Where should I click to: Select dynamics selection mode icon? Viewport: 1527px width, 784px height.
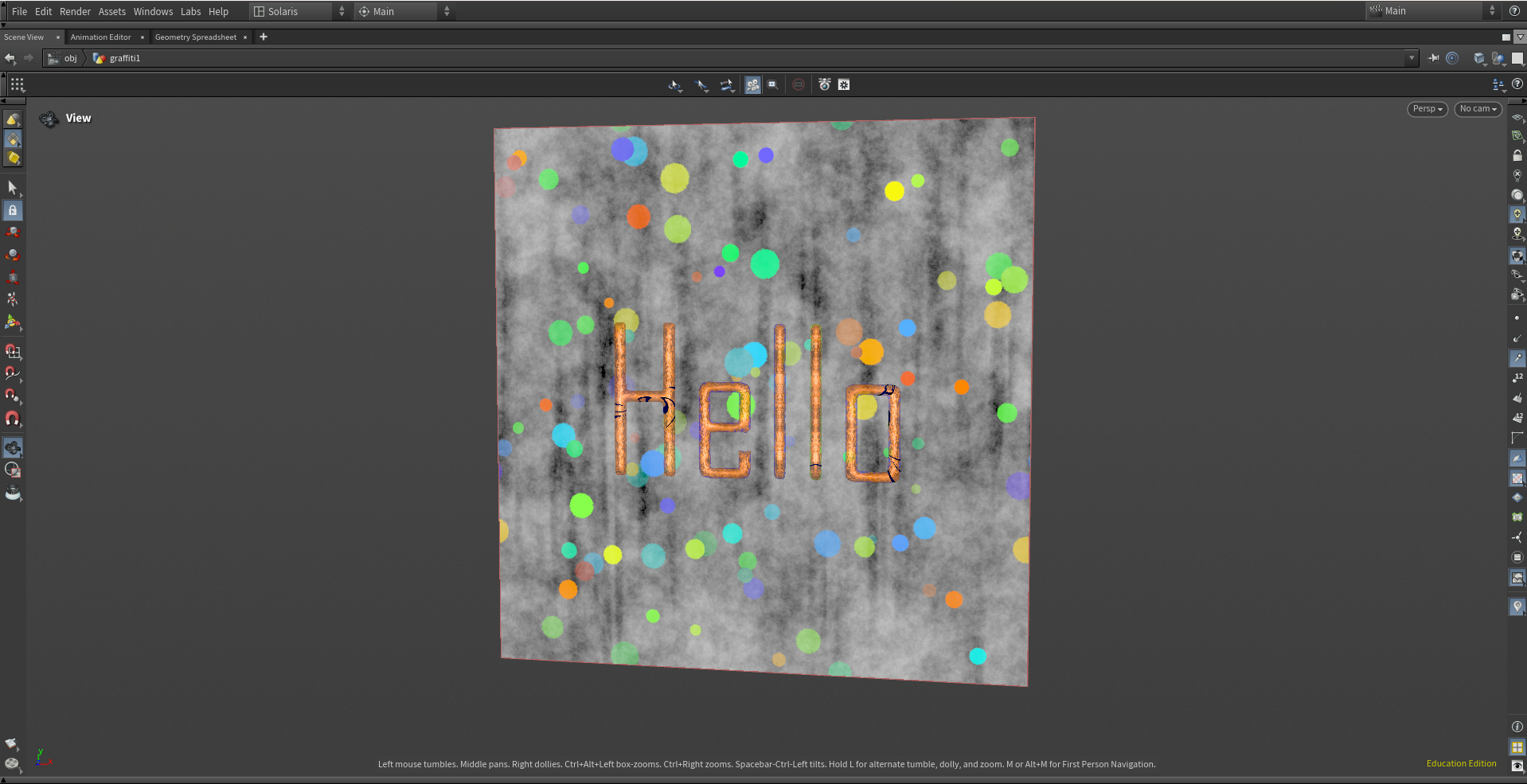pos(13,158)
